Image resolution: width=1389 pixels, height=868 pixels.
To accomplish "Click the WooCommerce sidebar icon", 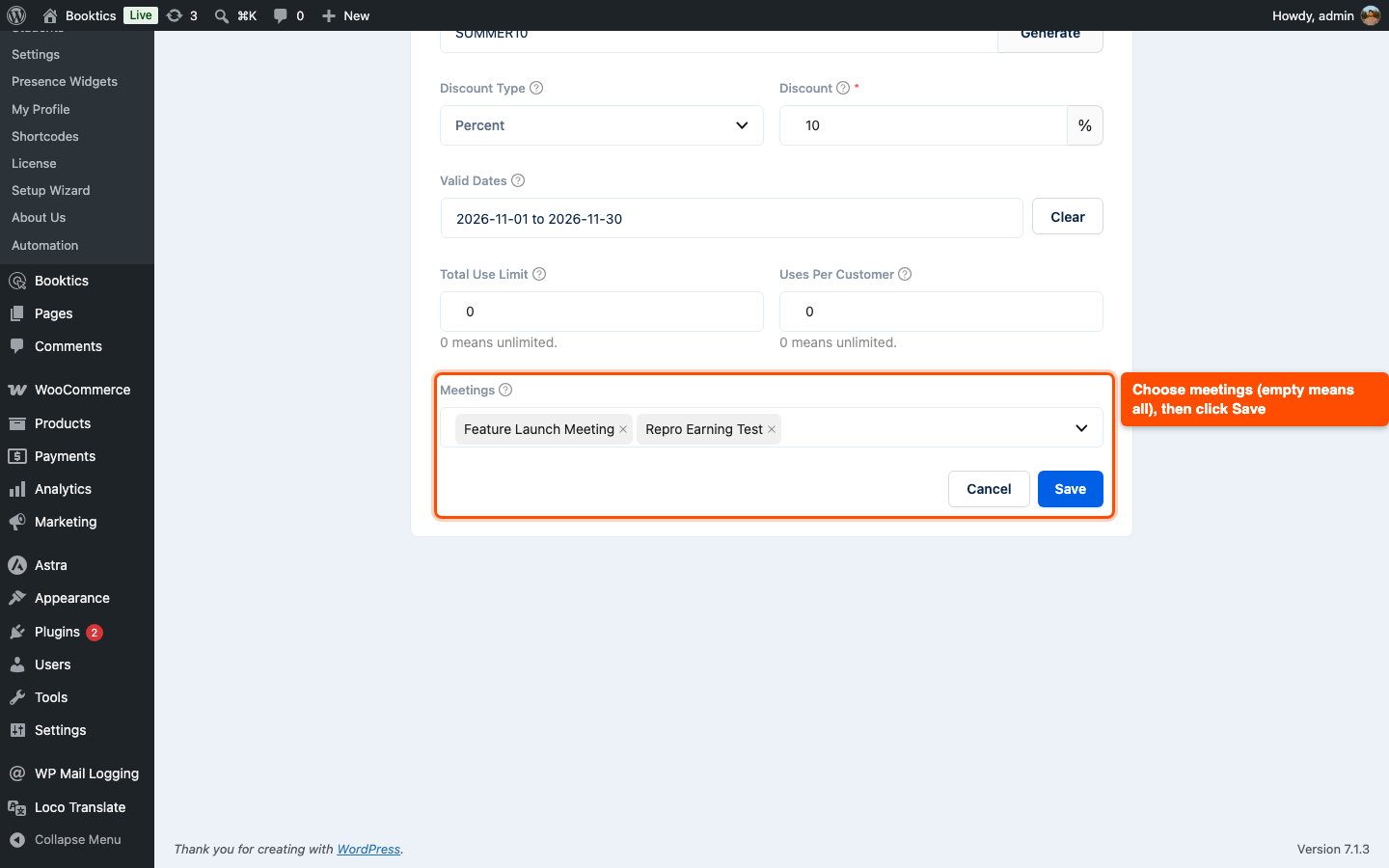I will pos(17,390).
